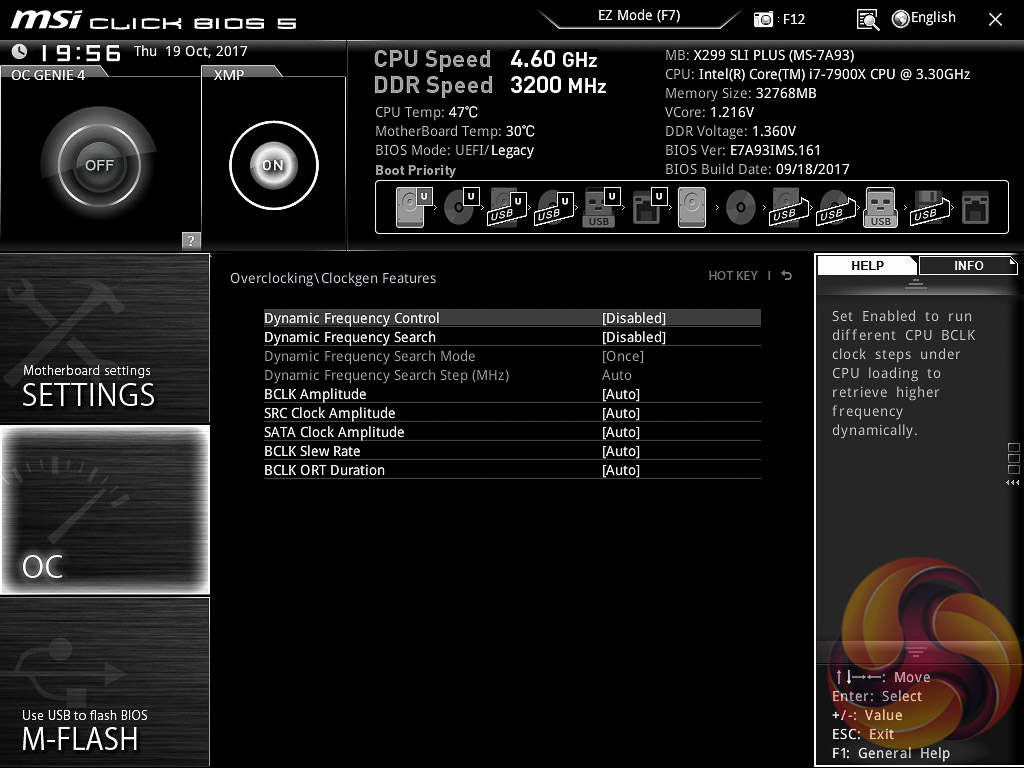Open the M-FLASH BIOS flashing section
Image resolution: width=1024 pixels, height=768 pixels.
104,682
